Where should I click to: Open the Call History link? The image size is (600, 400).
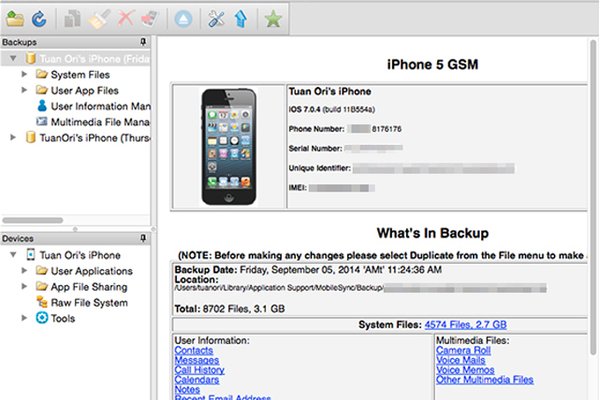point(199,370)
